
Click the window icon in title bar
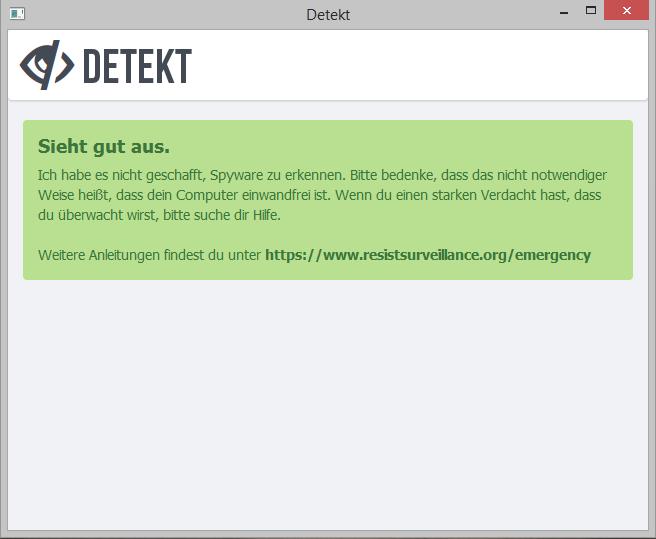[17, 14]
